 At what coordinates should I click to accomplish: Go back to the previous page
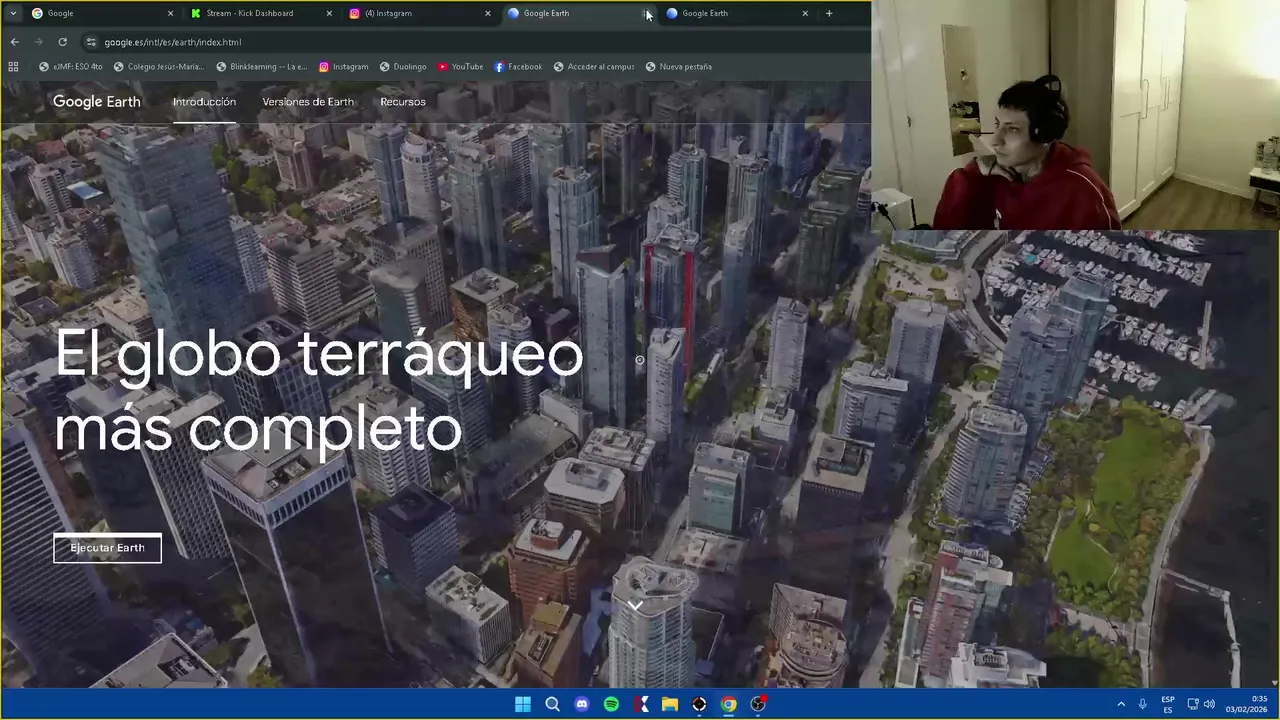click(14, 42)
